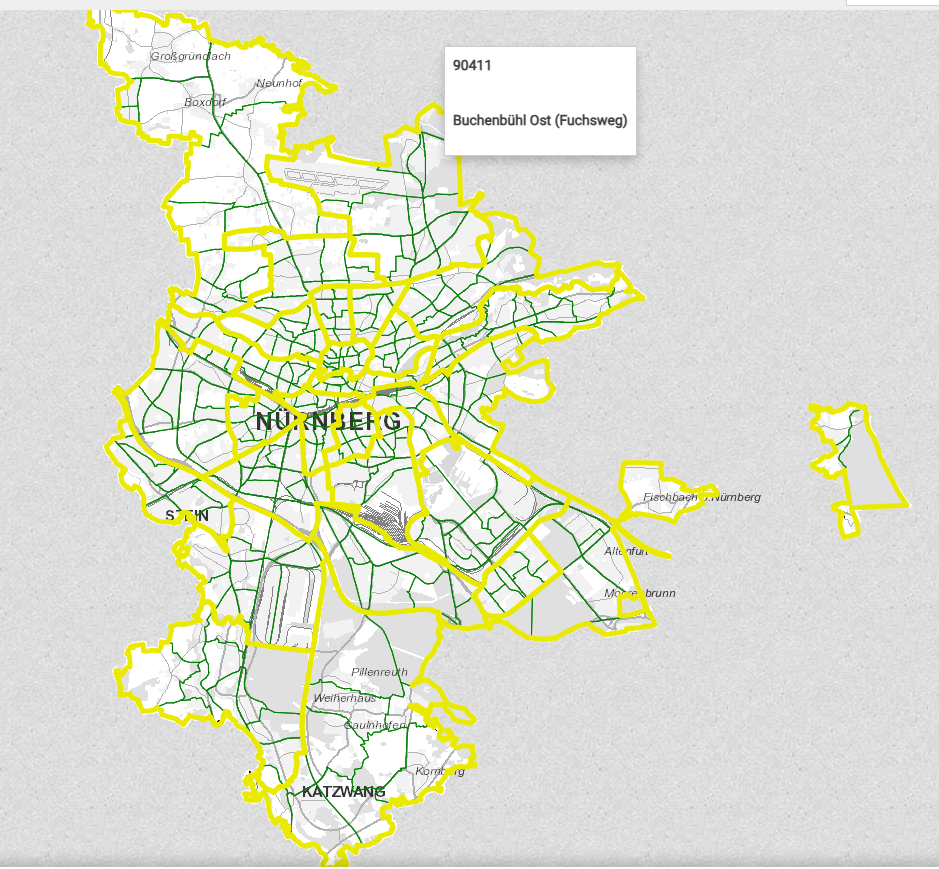The image size is (939, 869).
Task: Click the NÜRNBERG city label
Action: 329,421
